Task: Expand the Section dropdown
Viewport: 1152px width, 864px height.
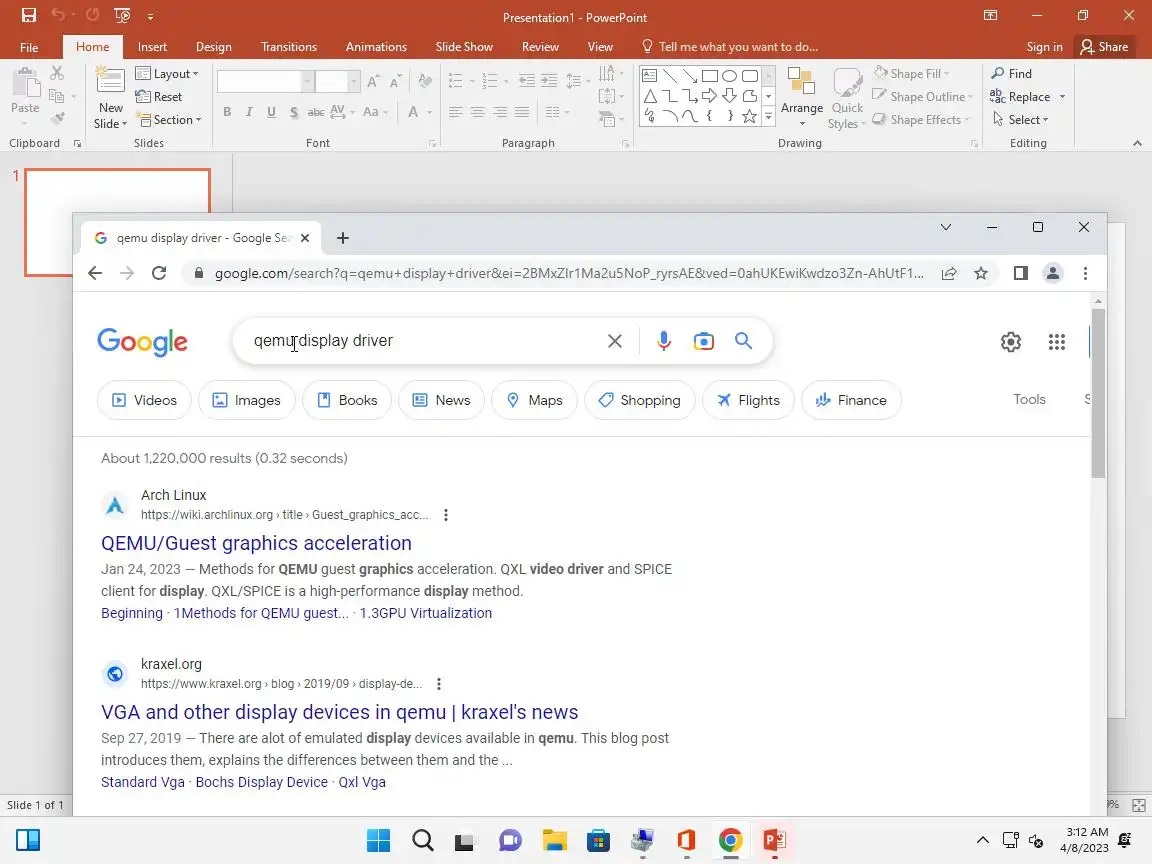Action: (x=168, y=119)
